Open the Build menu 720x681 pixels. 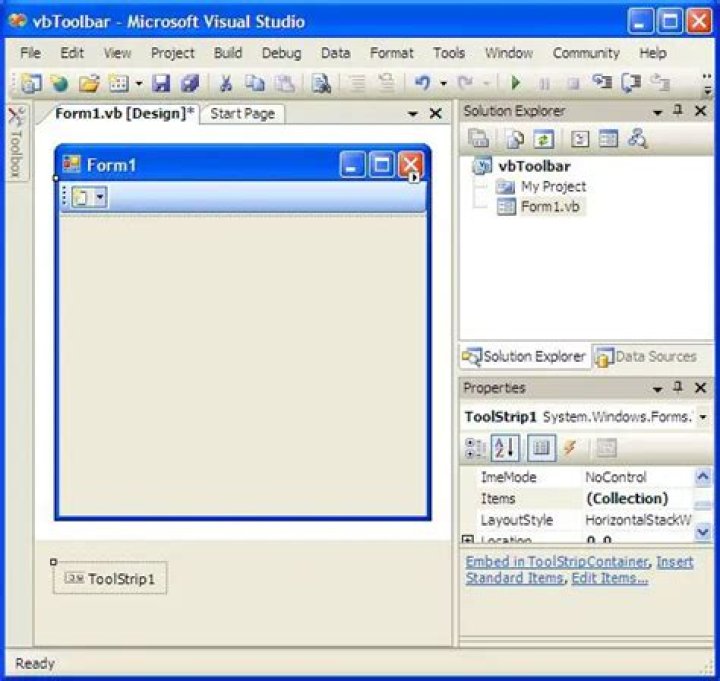click(x=228, y=53)
